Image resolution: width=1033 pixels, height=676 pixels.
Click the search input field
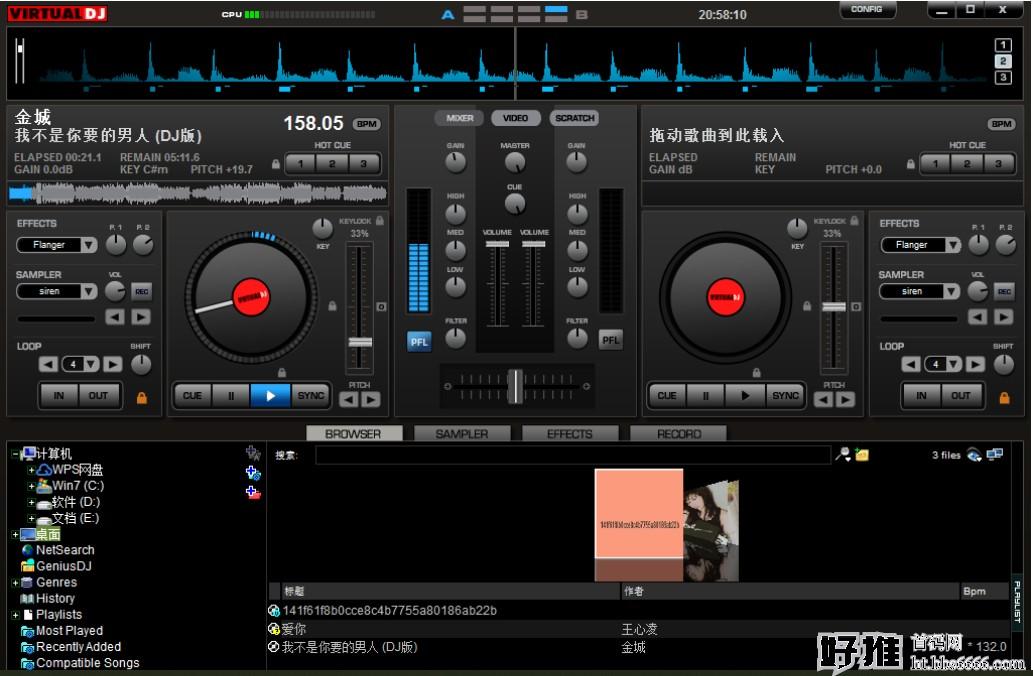click(x=572, y=455)
